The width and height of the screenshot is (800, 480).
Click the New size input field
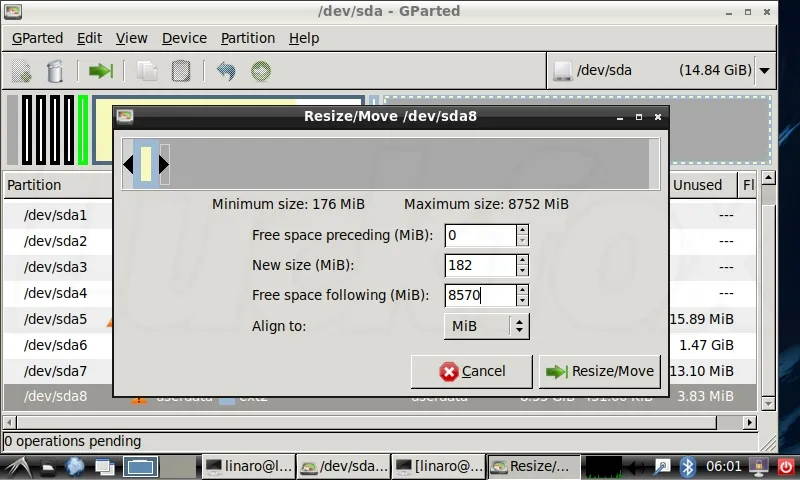click(x=480, y=266)
